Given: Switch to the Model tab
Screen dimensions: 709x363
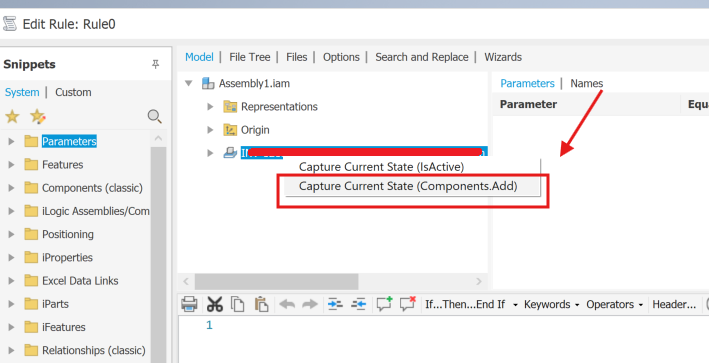Looking at the screenshot, I should point(199,57).
